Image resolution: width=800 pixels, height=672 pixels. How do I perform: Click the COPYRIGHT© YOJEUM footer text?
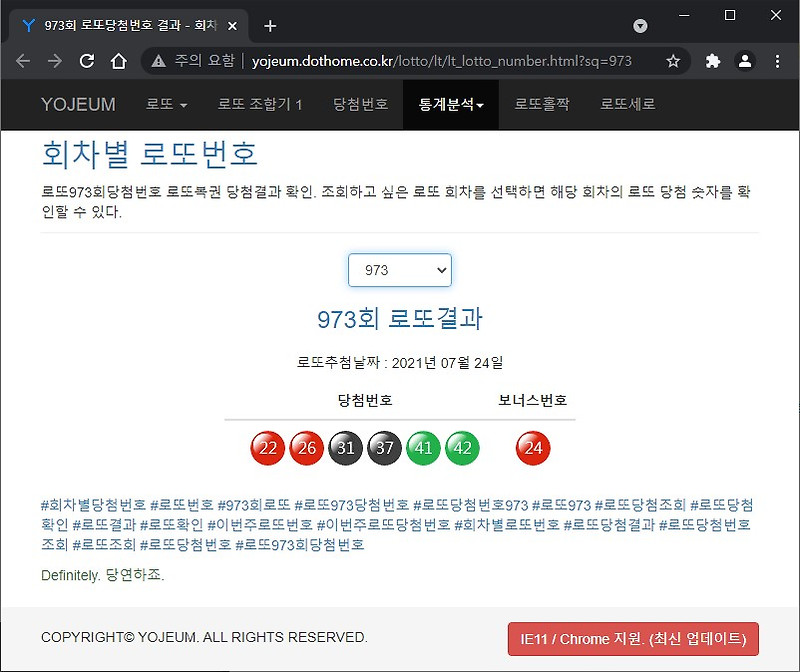click(x=204, y=637)
